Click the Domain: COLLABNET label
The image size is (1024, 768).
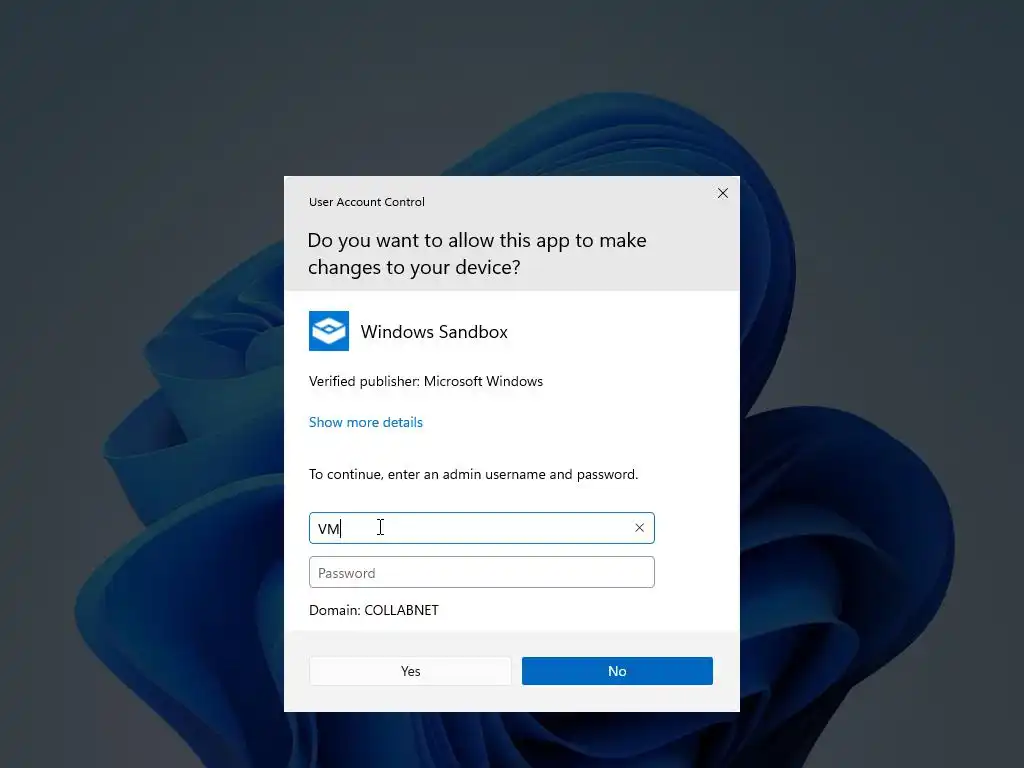pos(374,610)
